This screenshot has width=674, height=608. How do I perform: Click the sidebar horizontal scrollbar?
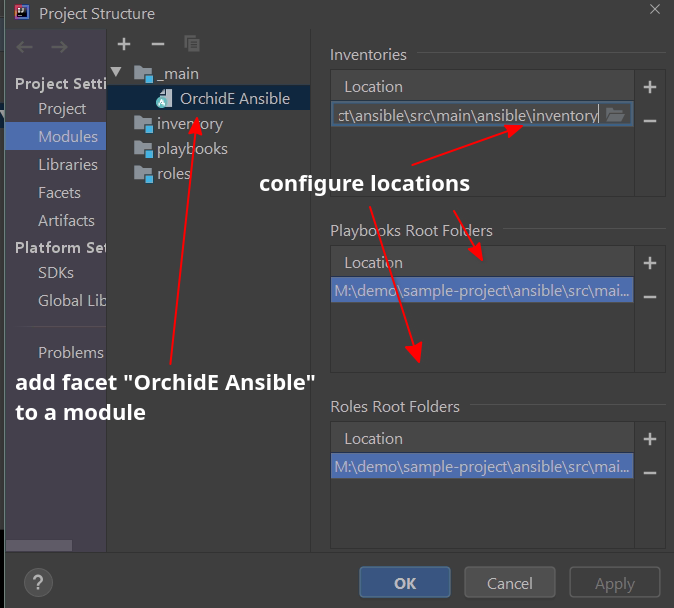click(39, 545)
